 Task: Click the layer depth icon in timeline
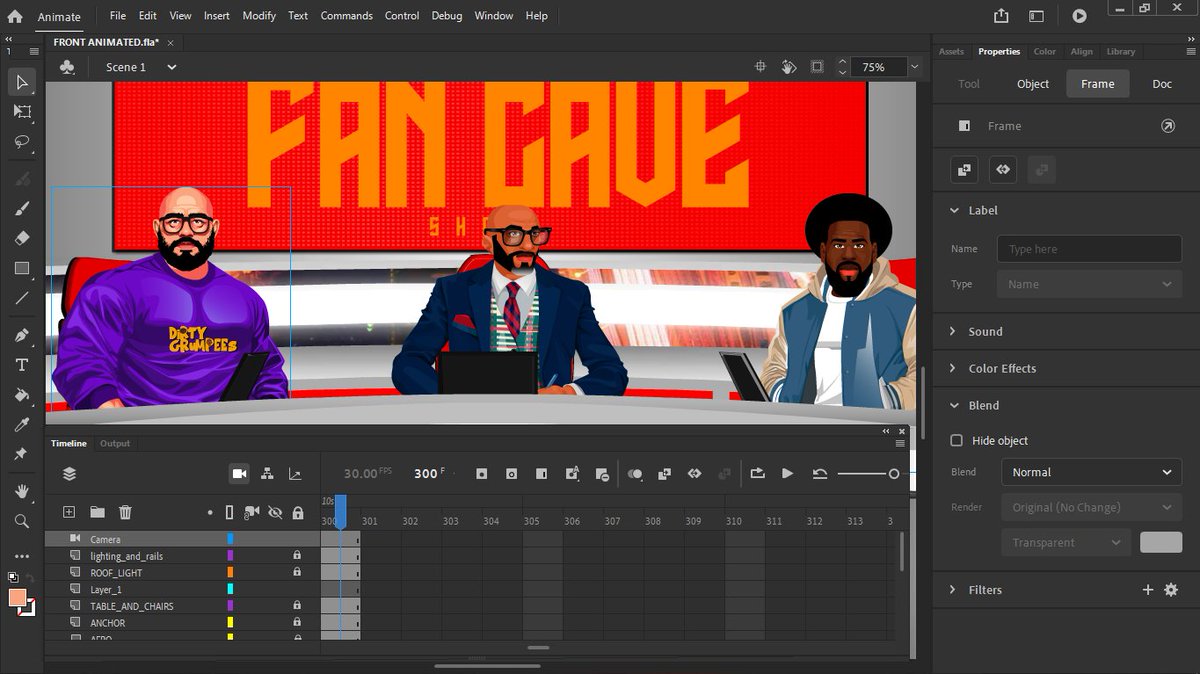295,474
